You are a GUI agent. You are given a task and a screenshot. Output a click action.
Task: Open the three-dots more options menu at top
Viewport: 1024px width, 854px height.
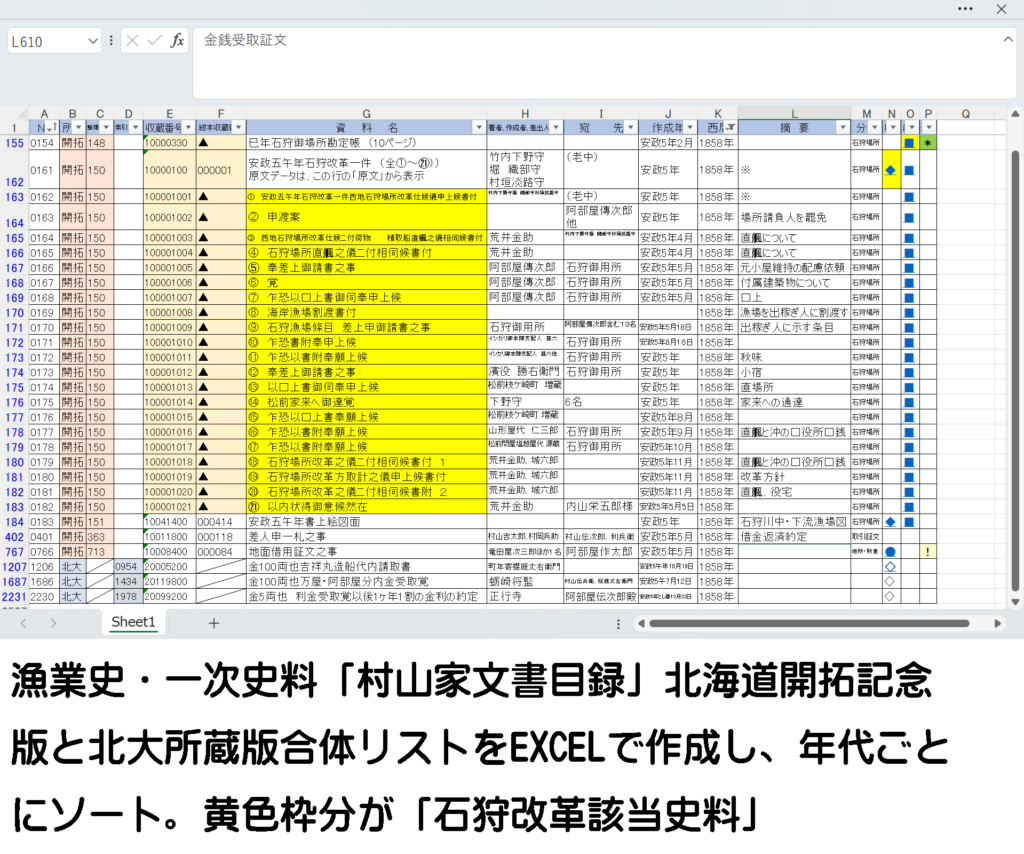[x=965, y=8]
